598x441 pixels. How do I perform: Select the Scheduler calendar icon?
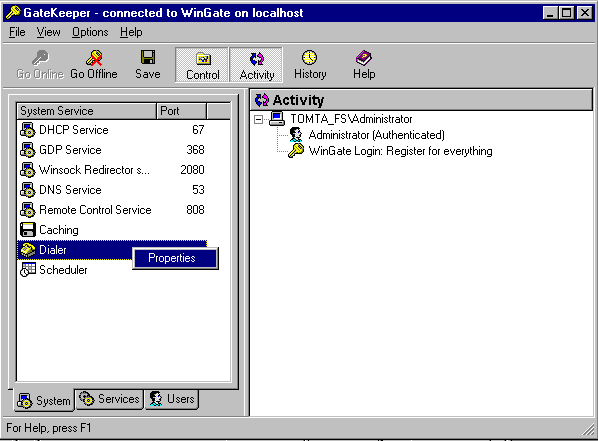click(27, 270)
